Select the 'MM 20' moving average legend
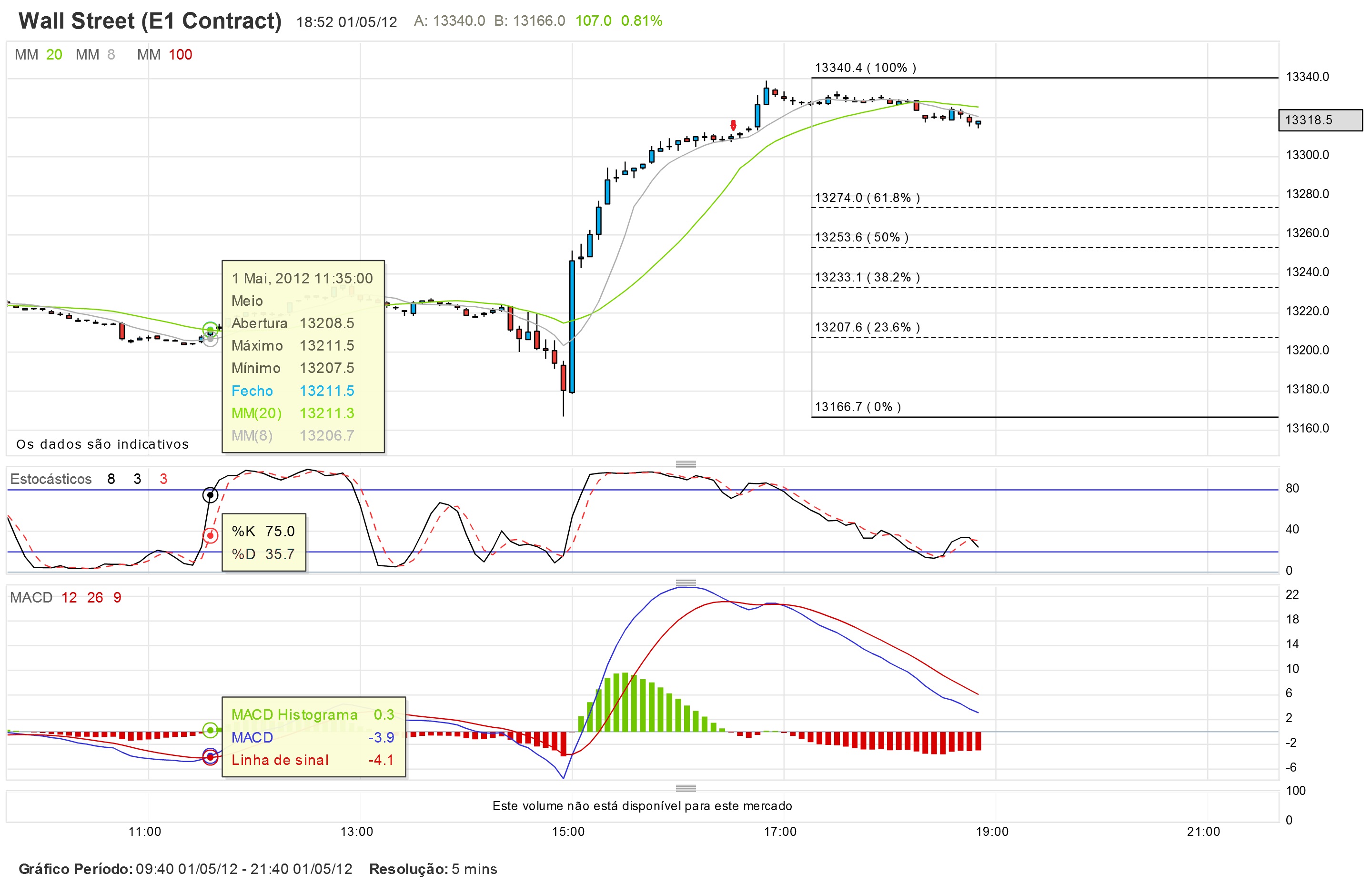 (39, 54)
